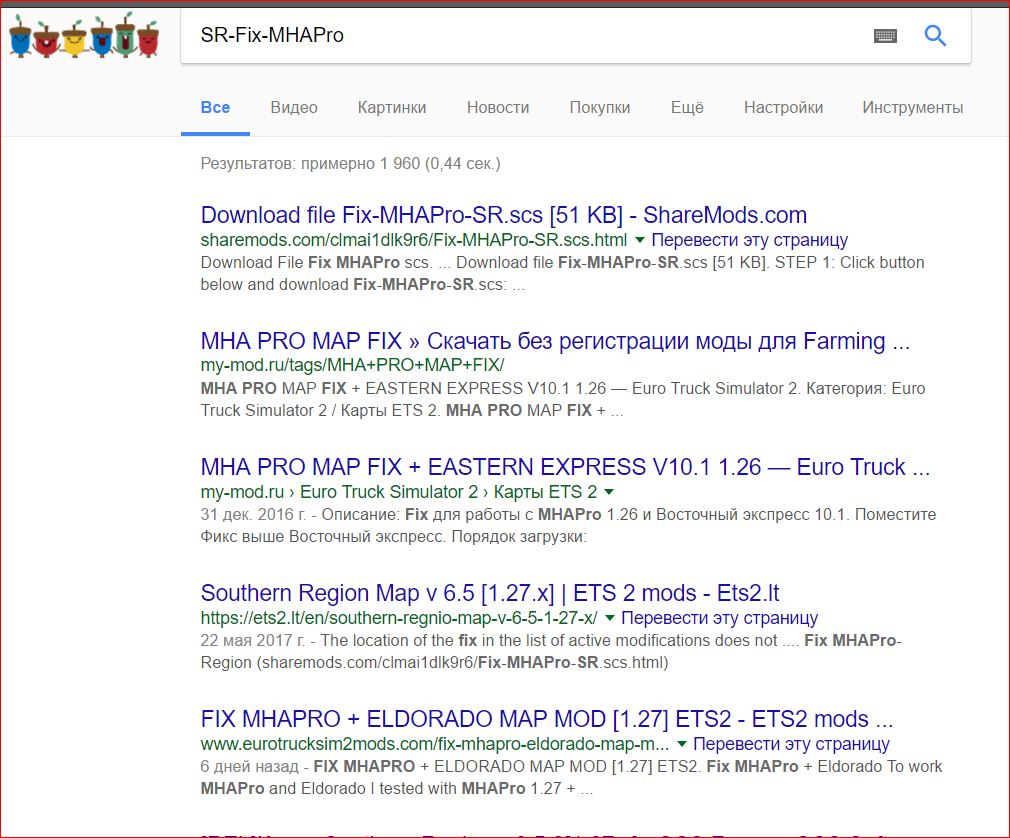Open Download file Fix-MHAPro-SR.scs result
The height and width of the screenshot is (838, 1010).
click(504, 214)
